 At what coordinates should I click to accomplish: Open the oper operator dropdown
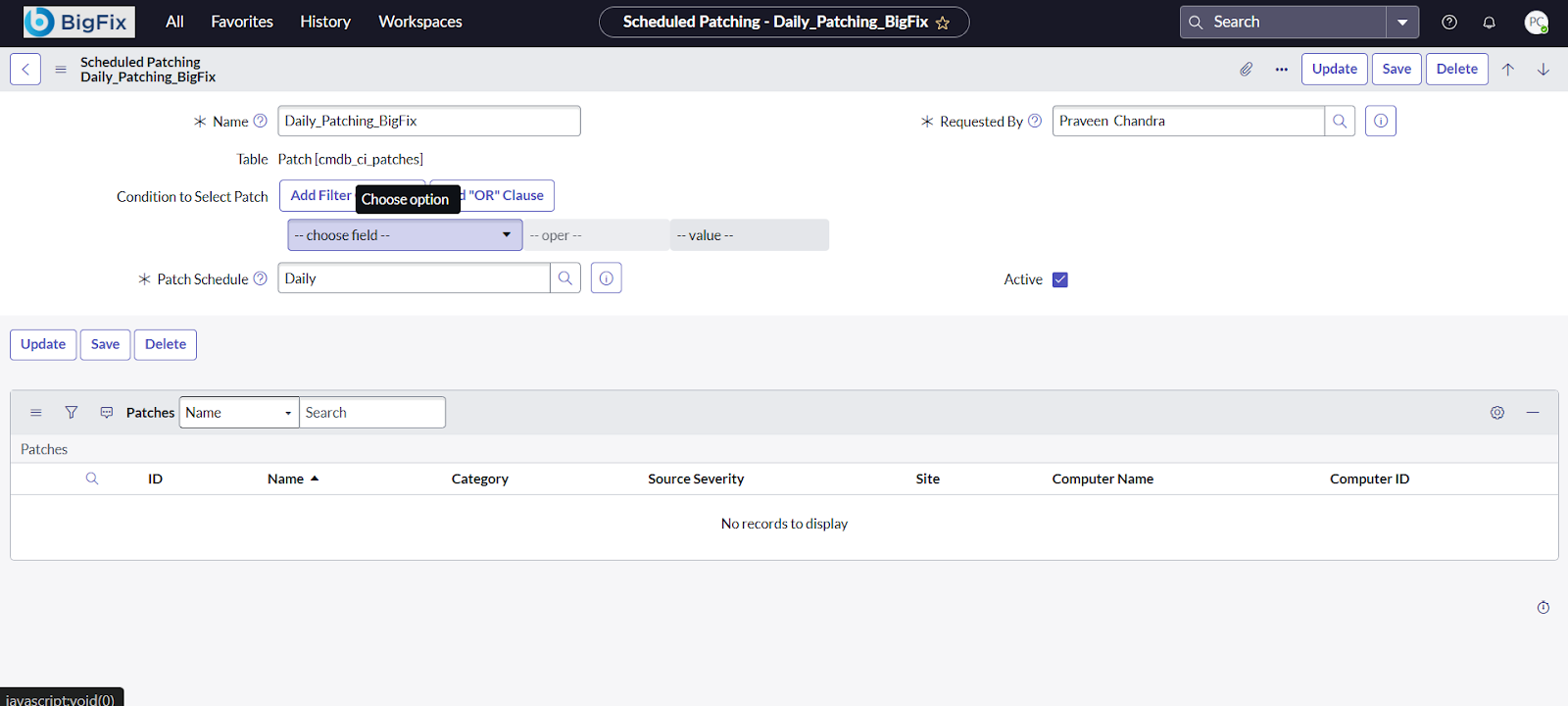[596, 235]
